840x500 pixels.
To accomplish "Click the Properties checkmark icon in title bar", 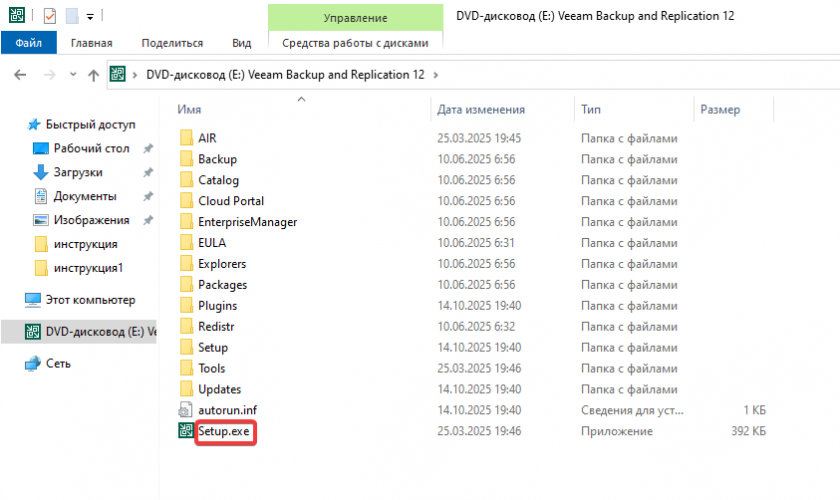I will (x=50, y=16).
